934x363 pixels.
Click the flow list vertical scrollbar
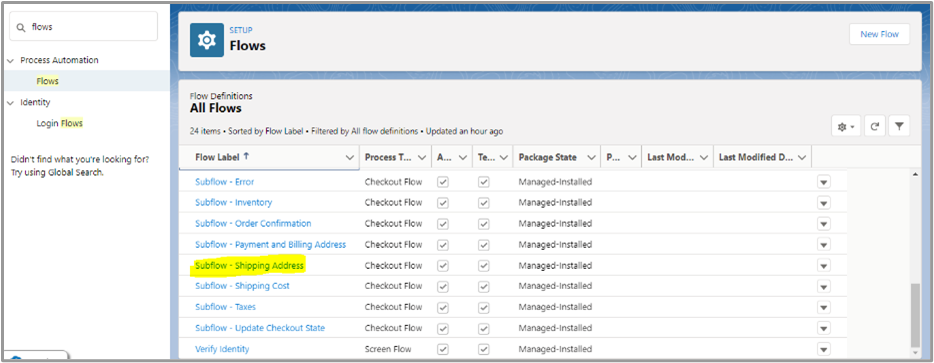tap(916, 316)
